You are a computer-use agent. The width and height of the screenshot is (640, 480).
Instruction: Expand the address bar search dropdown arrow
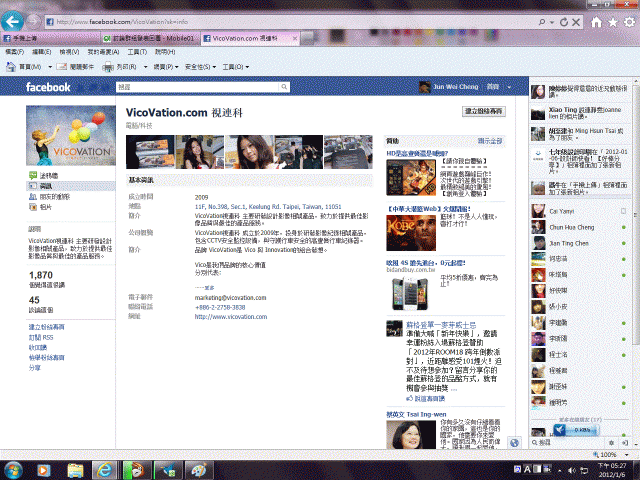[551, 22]
